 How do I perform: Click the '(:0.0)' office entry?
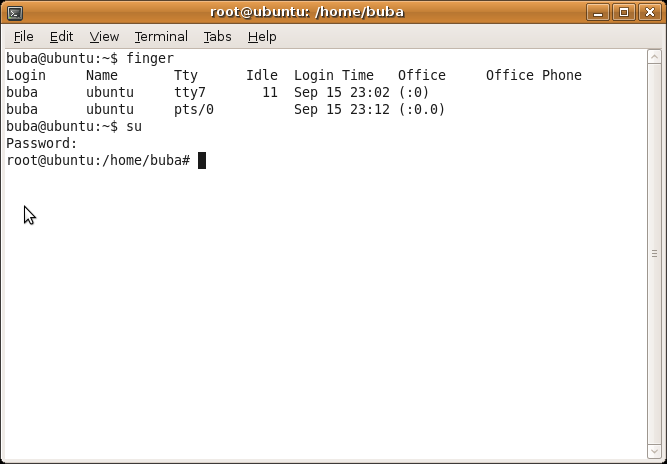[422, 109]
